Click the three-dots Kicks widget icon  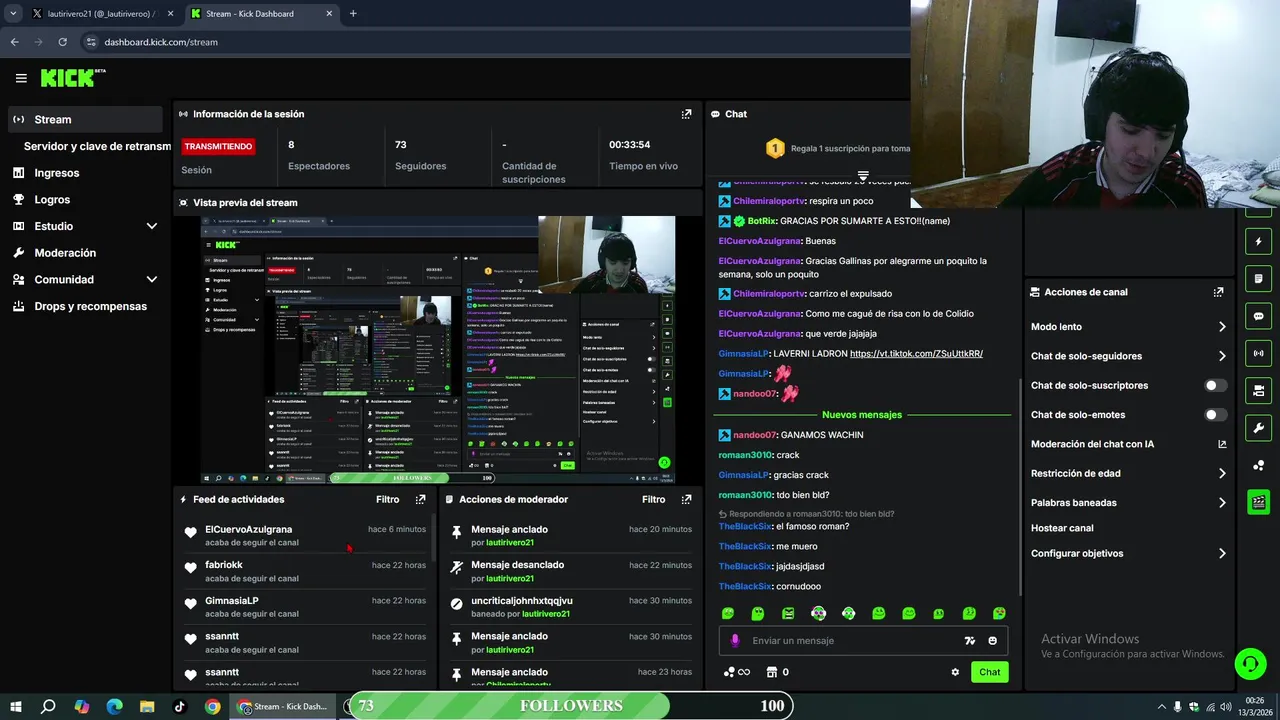click(x=1258, y=465)
